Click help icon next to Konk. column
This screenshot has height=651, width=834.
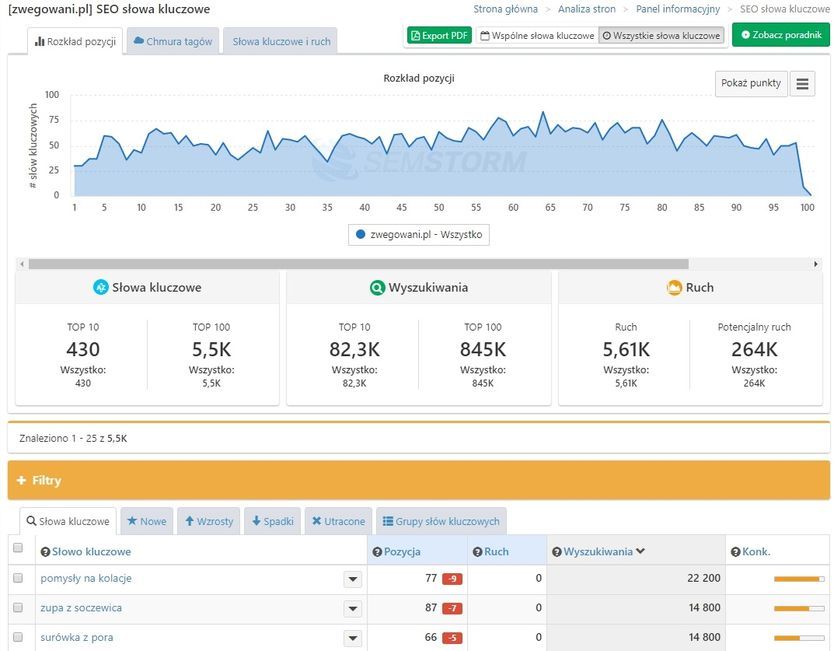point(736,552)
